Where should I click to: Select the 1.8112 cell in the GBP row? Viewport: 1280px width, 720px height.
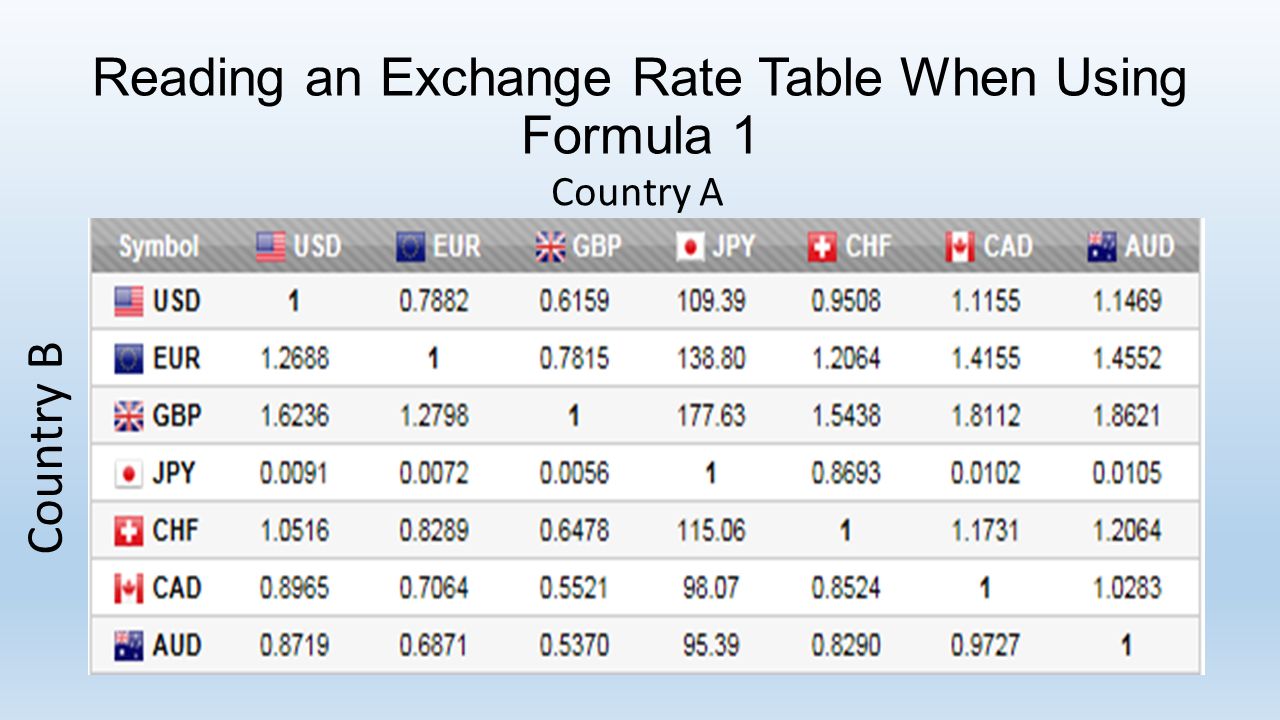tap(985, 415)
